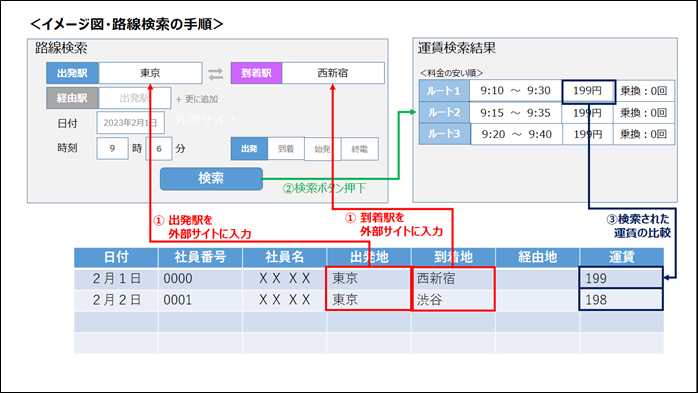The width and height of the screenshot is (698, 393).
Task: Click the swap stations arrows icon
Action: click(x=216, y=74)
